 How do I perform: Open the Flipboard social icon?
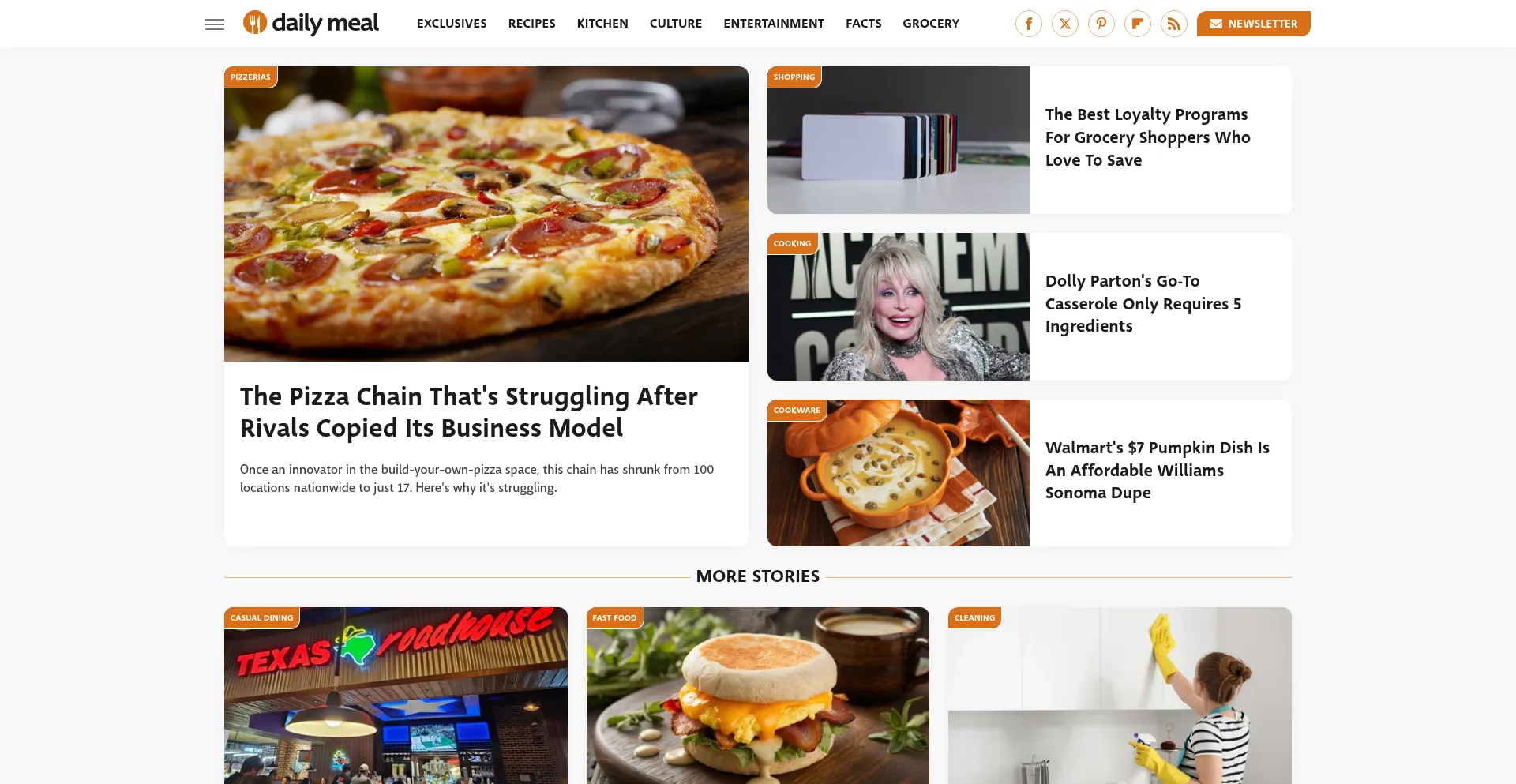[1138, 24]
